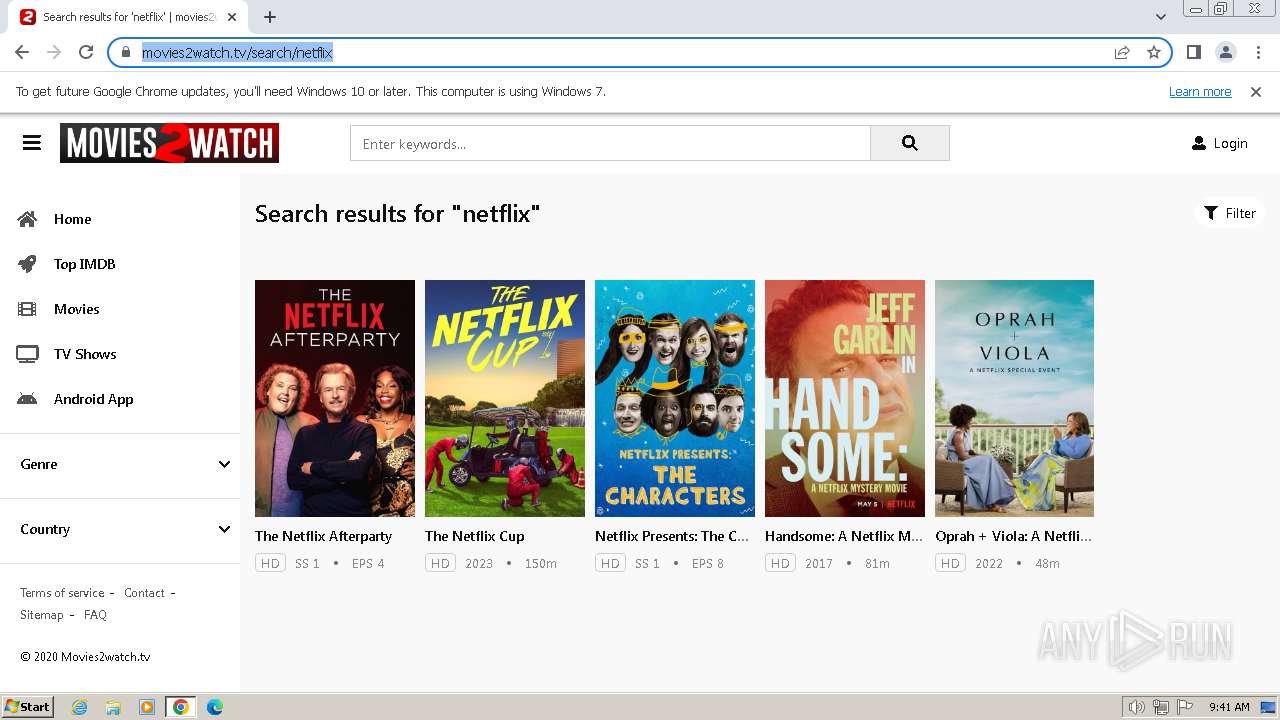Image resolution: width=1280 pixels, height=720 pixels.
Task: Reload the page
Action: pyautogui.click(x=86, y=52)
